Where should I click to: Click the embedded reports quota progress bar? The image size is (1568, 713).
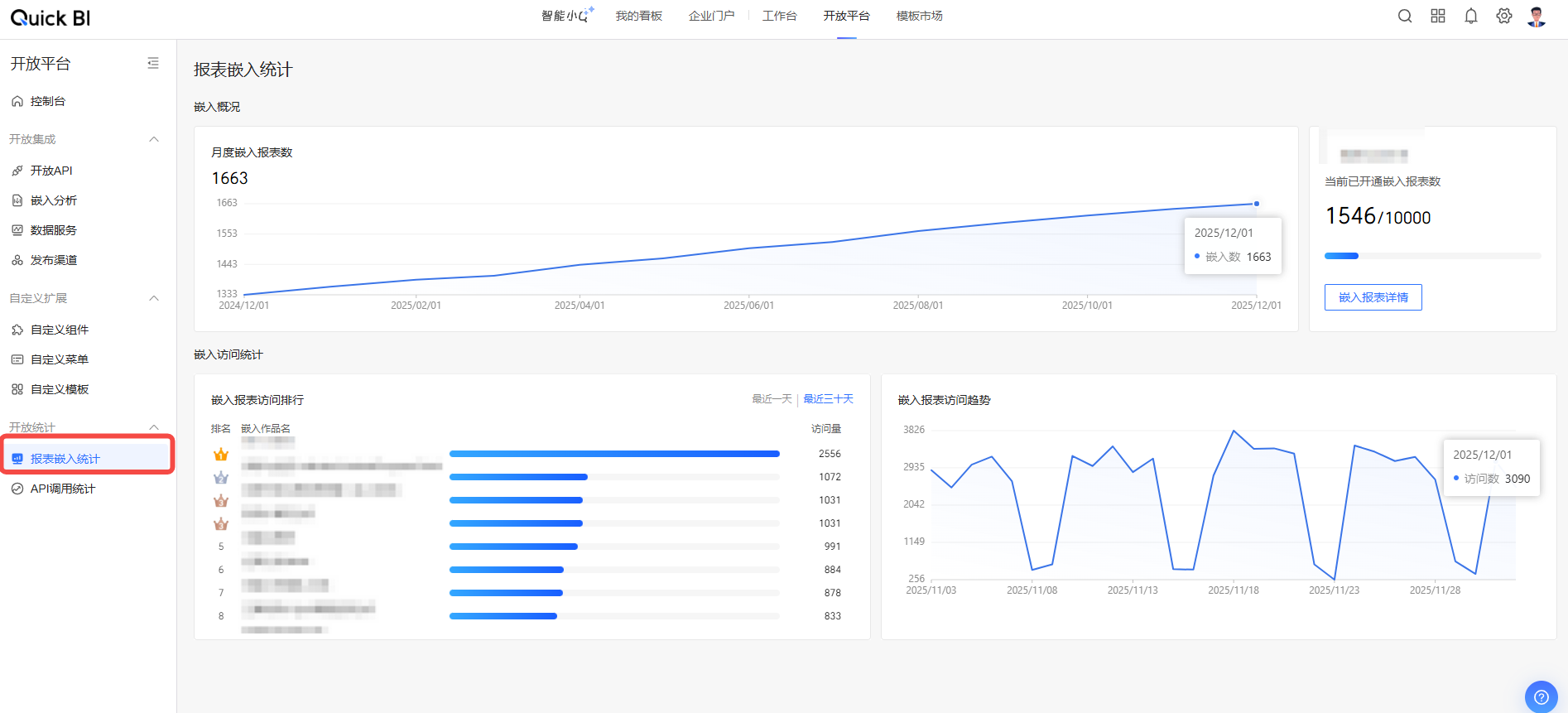click(1432, 256)
